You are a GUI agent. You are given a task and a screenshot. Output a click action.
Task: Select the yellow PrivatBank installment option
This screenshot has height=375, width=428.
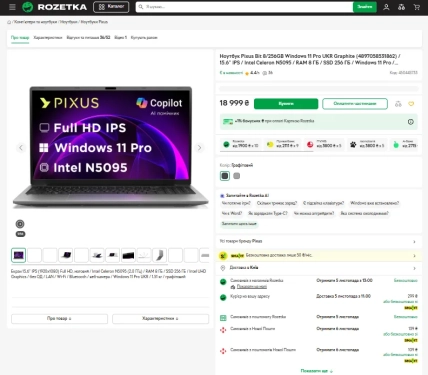point(283,145)
